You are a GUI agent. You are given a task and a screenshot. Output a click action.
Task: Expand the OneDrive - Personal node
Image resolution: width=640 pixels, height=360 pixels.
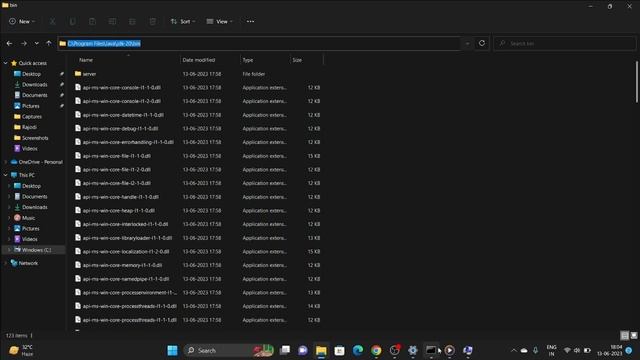tap(6, 162)
